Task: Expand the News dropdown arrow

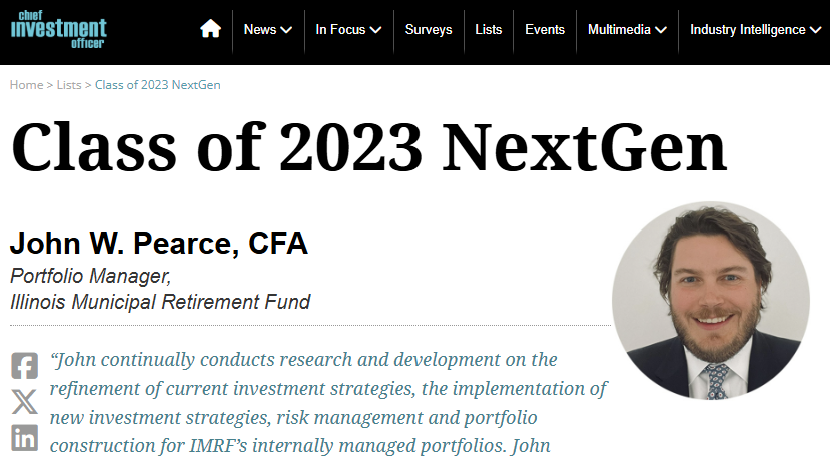Action: [x=286, y=30]
